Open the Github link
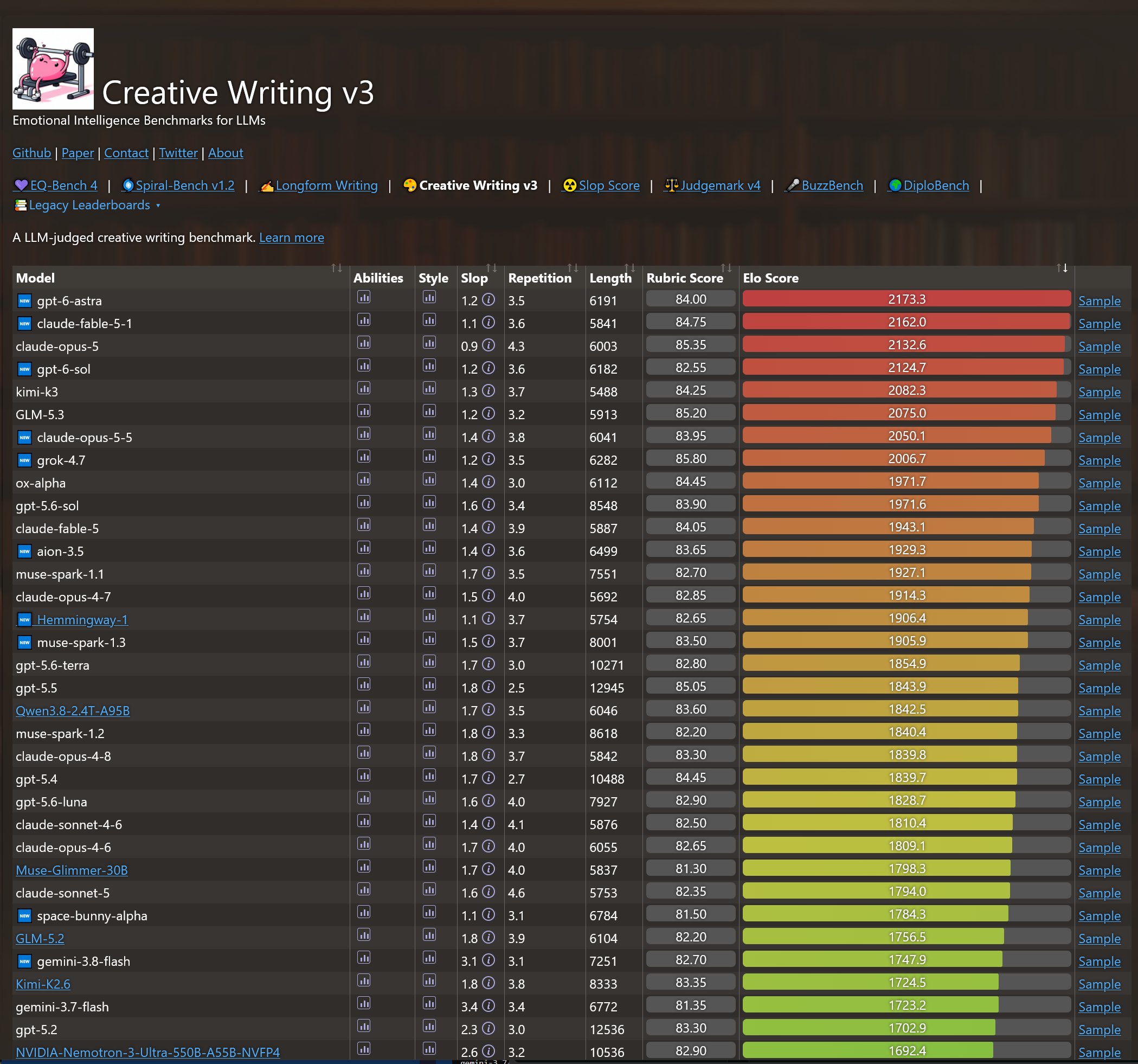Viewport: 1138px width, 1064px height. (x=31, y=153)
